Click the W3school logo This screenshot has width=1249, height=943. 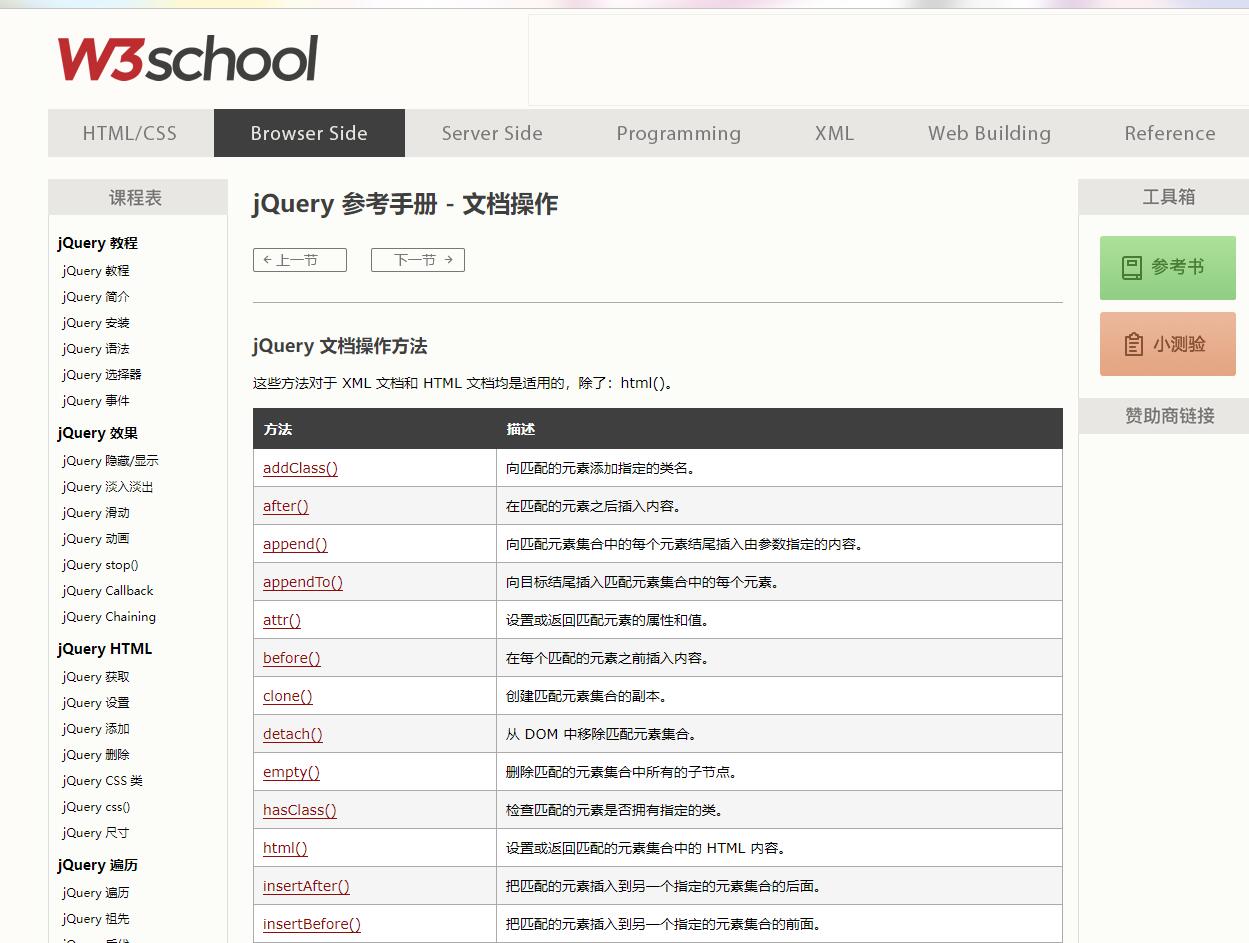[x=187, y=59]
